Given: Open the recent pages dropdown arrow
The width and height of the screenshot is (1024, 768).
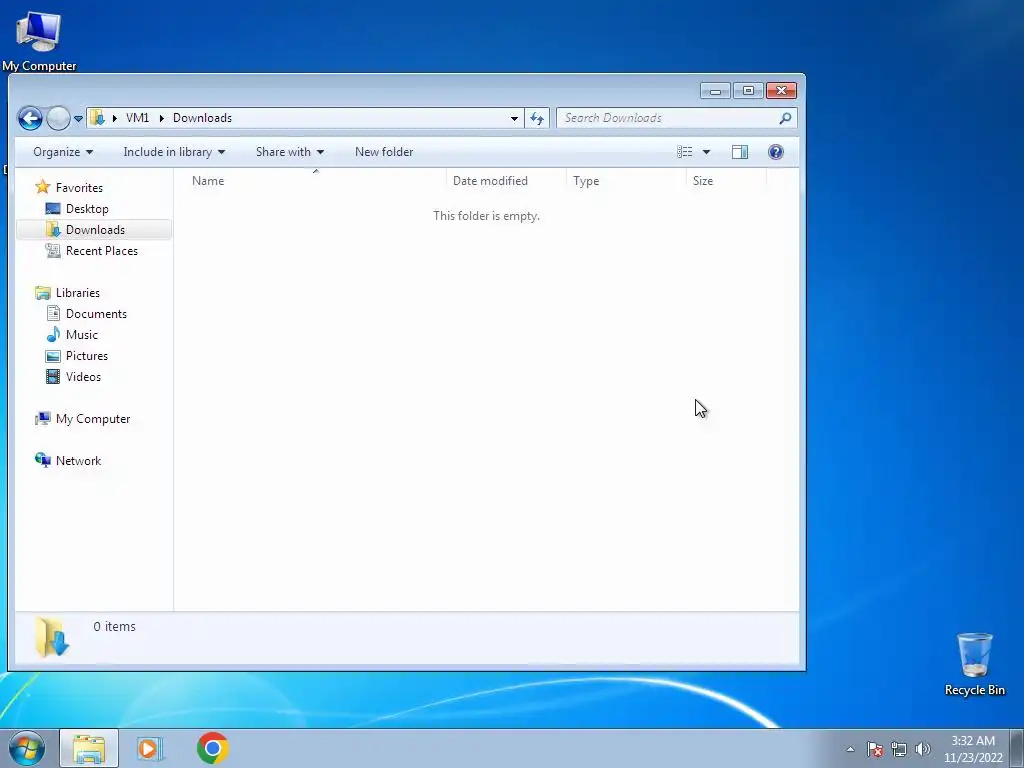Looking at the screenshot, I should 78,119.
